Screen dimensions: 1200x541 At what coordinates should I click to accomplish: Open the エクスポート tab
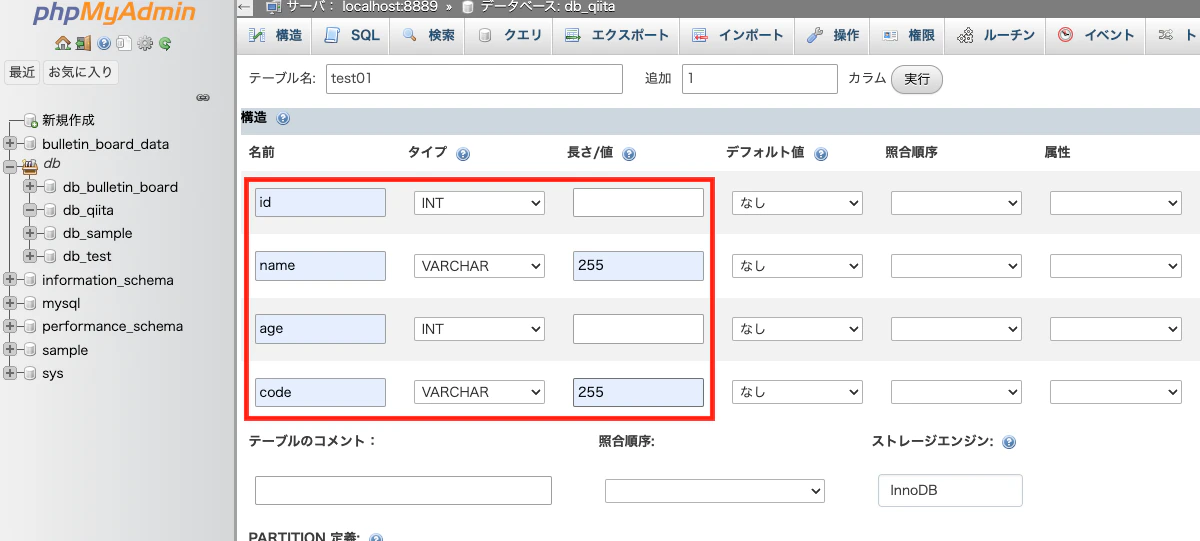click(616, 35)
